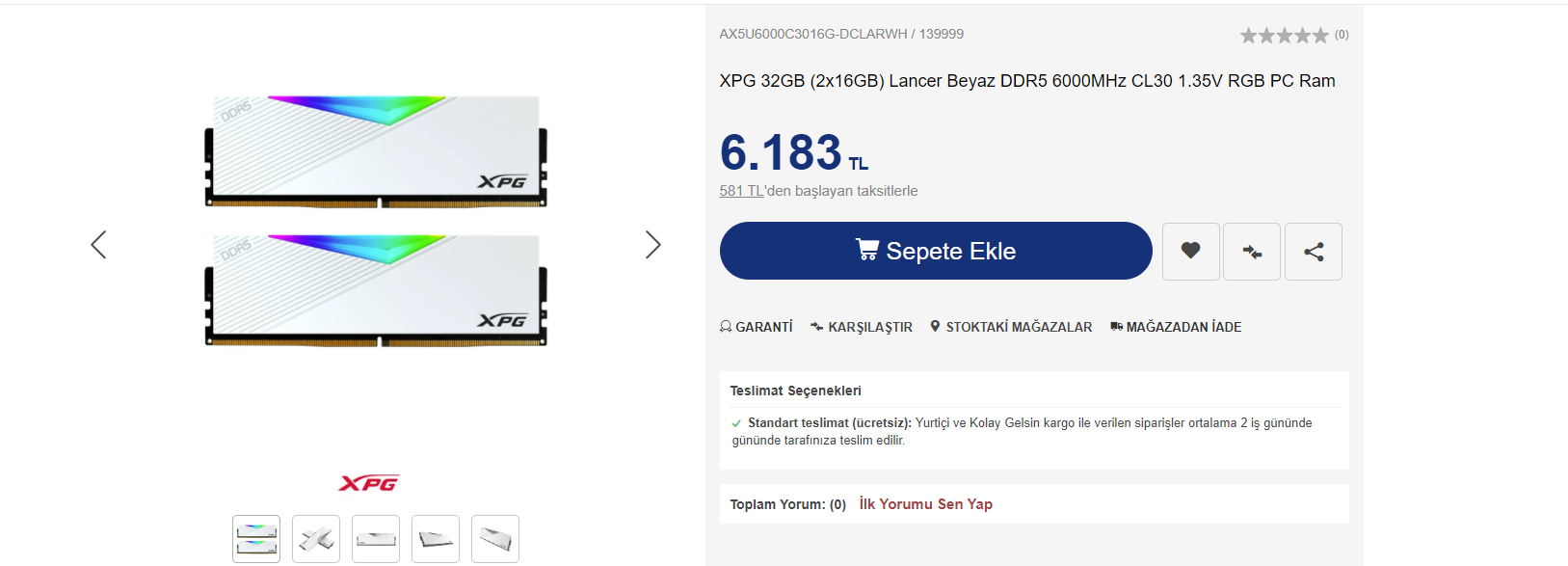Viewport: 1568px width, 566px height.
Task: Click the compare arrows icon button
Action: (x=1252, y=252)
